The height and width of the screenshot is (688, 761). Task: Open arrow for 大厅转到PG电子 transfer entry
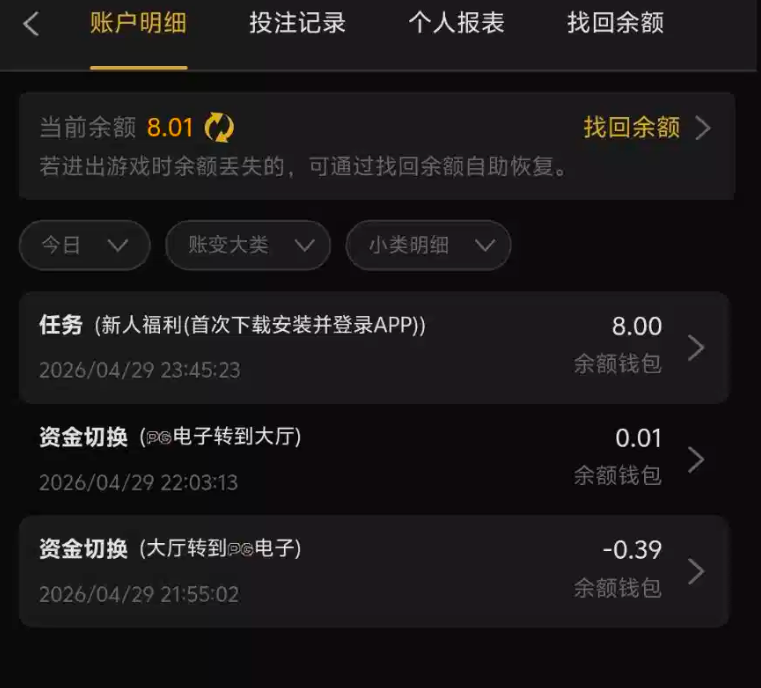[x=696, y=571]
